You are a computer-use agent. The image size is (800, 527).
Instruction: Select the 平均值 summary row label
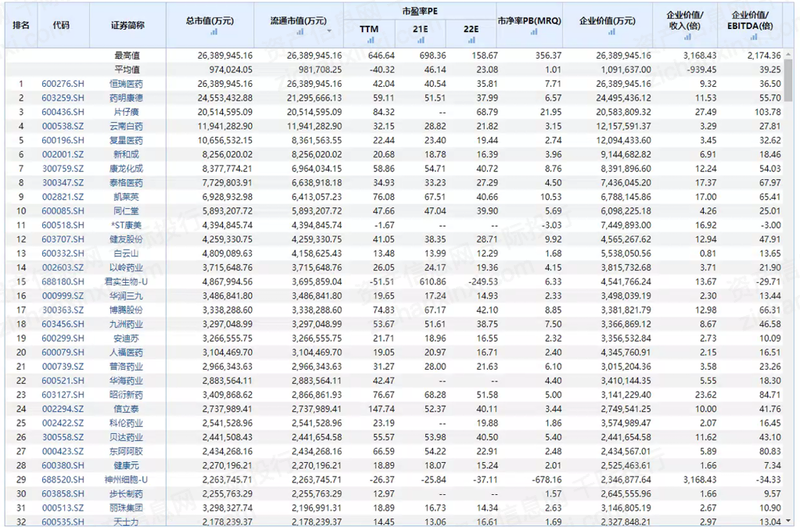(x=127, y=69)
